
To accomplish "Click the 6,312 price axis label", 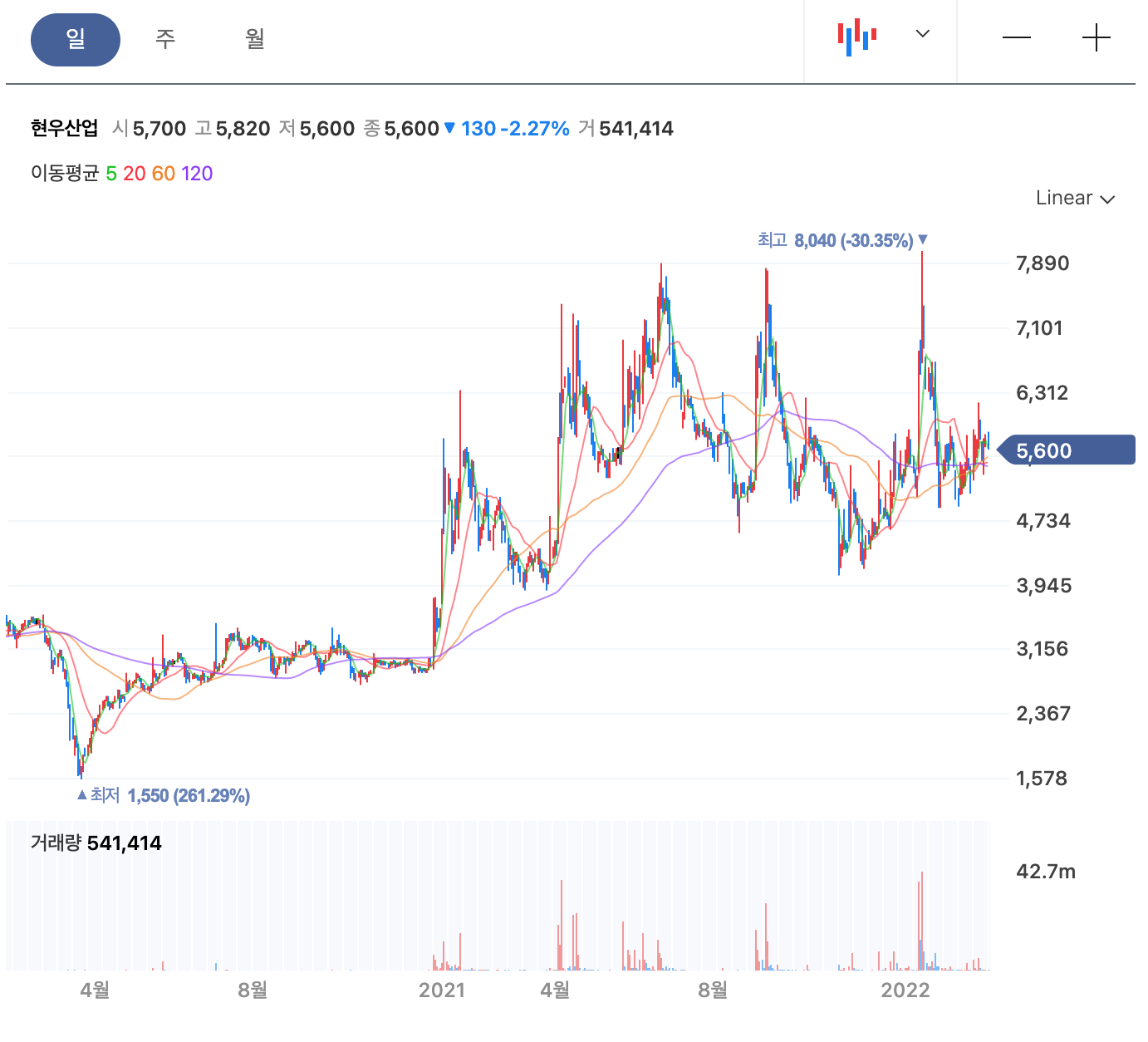I will click(x=1043, y=393).
